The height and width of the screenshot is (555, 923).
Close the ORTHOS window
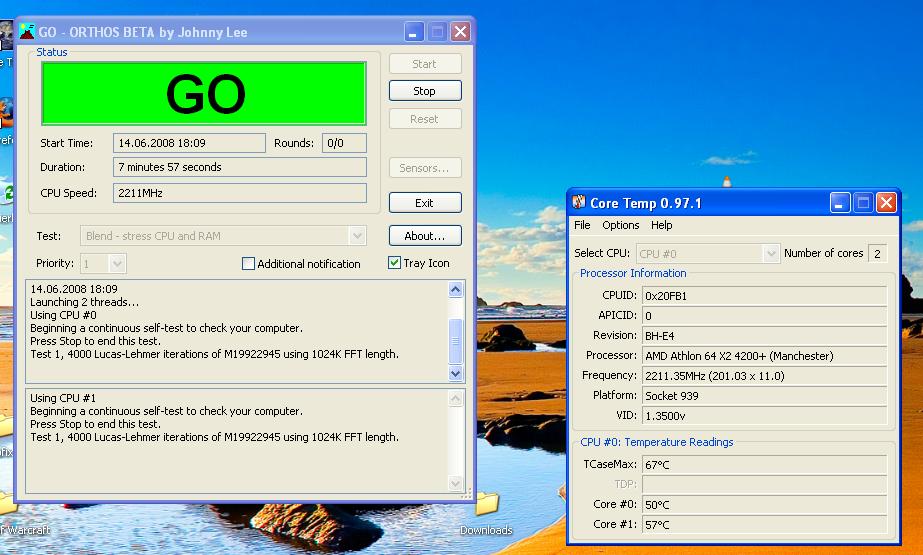(x=460, y=32)
